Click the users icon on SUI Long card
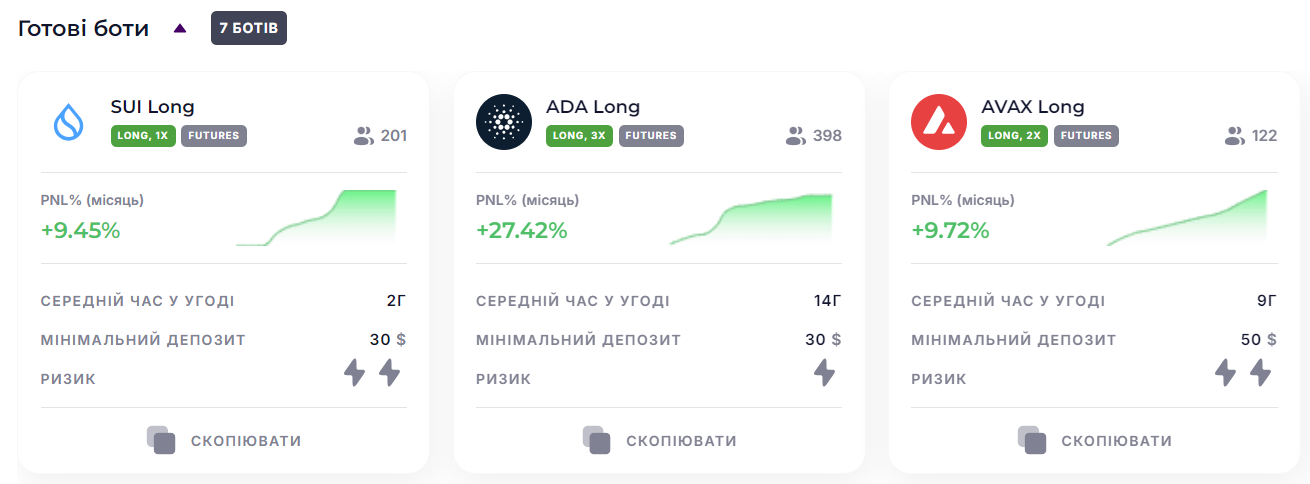 click(364, 136)
